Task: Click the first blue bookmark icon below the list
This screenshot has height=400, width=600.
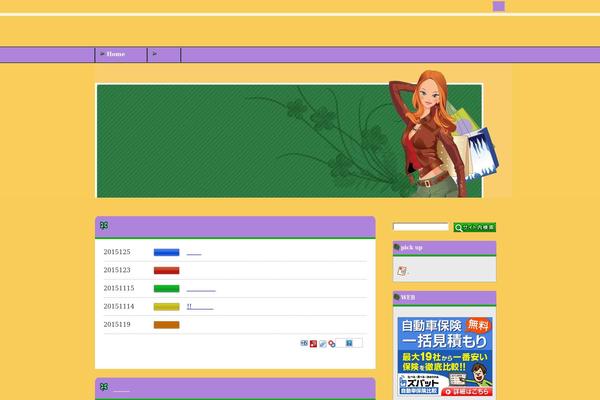Action: click(304, 343)
